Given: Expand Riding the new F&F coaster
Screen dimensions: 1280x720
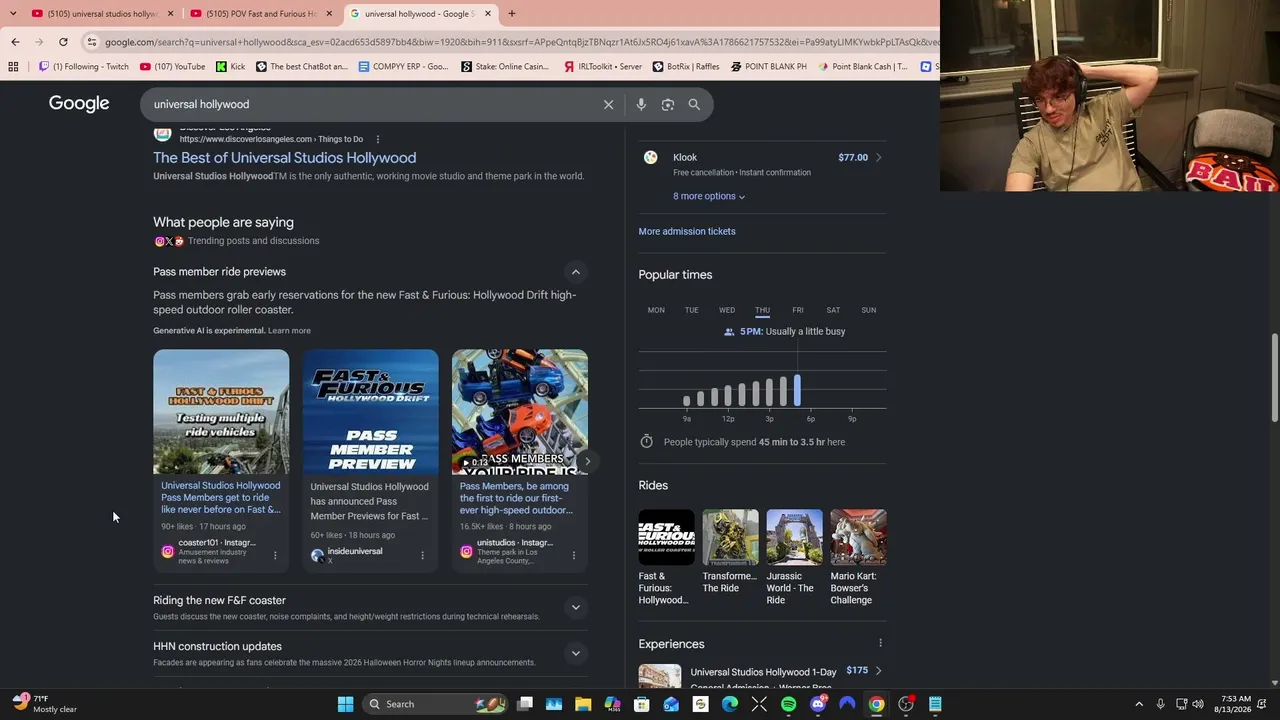Looking at the screenshot, I should coord(575,607).
